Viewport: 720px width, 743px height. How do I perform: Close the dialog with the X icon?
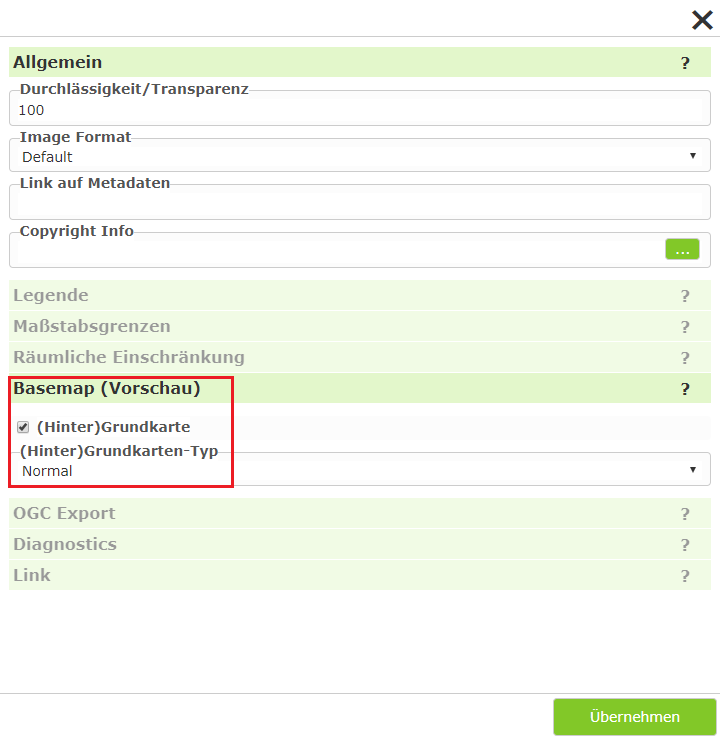(702, 20)
